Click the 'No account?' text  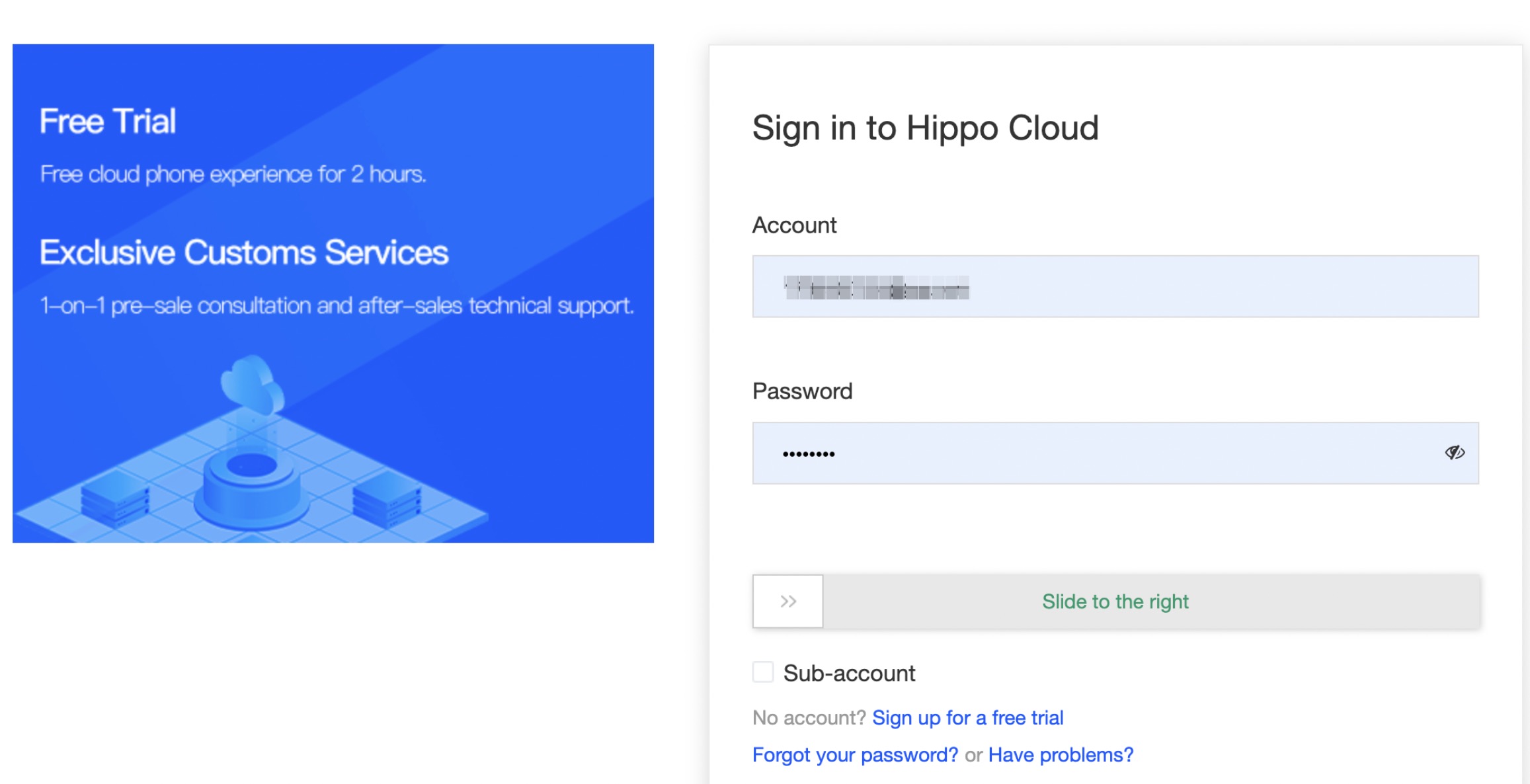[809, 717]
